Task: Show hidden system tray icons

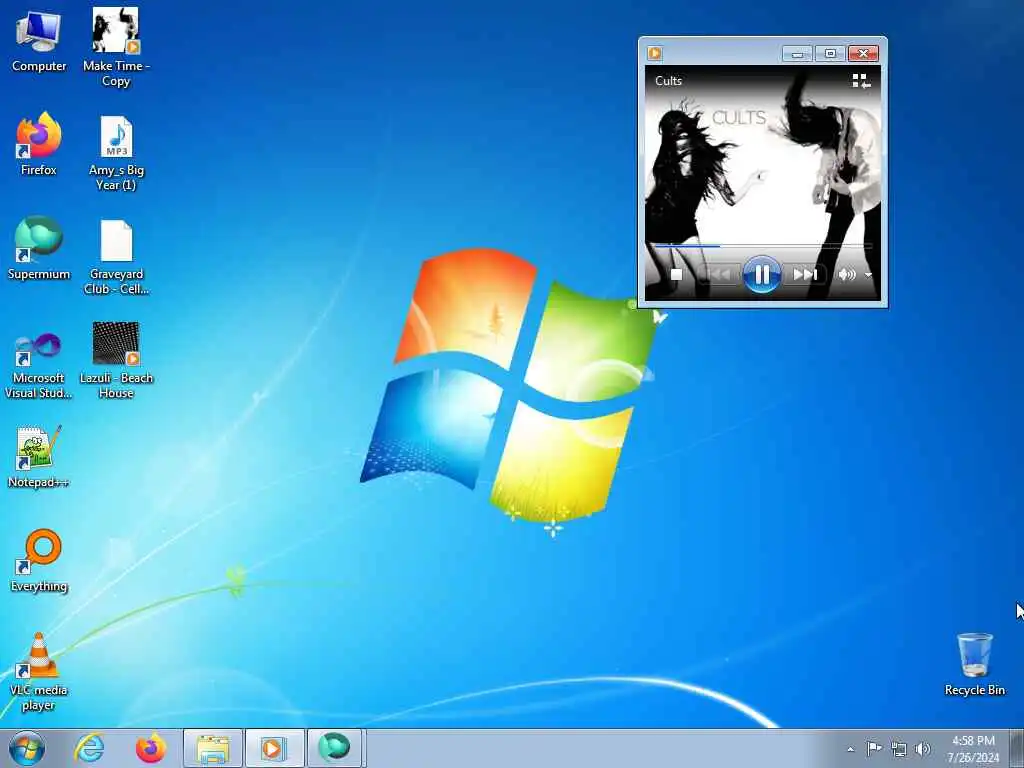Action: click(x=850, y=749)
